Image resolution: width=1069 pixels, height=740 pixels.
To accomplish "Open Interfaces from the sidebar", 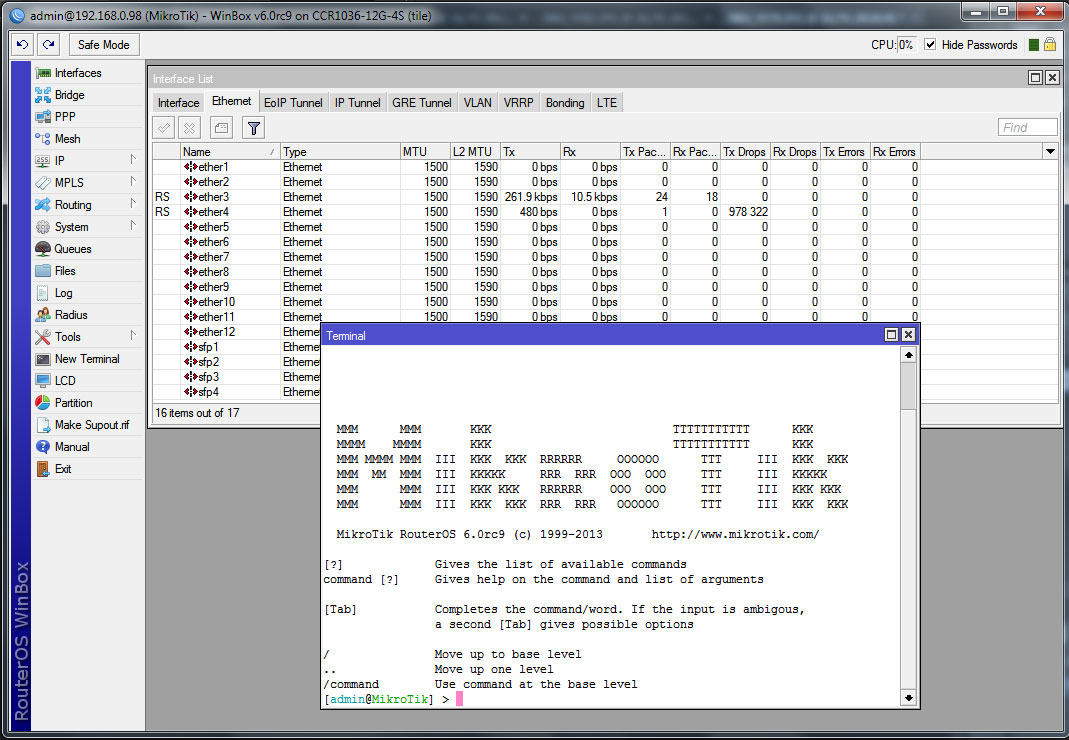I will point(75,71).
